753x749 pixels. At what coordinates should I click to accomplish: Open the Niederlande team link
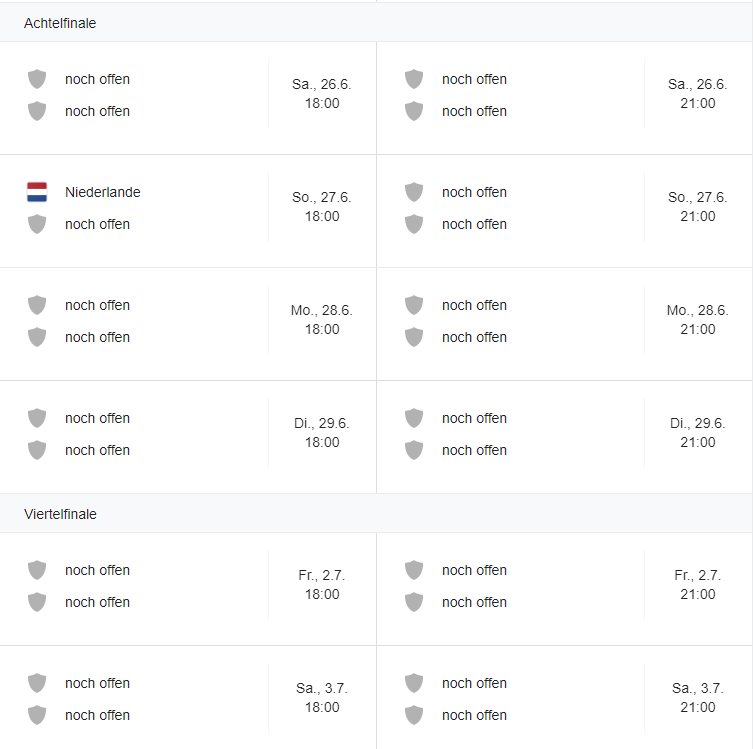[103, 192]
